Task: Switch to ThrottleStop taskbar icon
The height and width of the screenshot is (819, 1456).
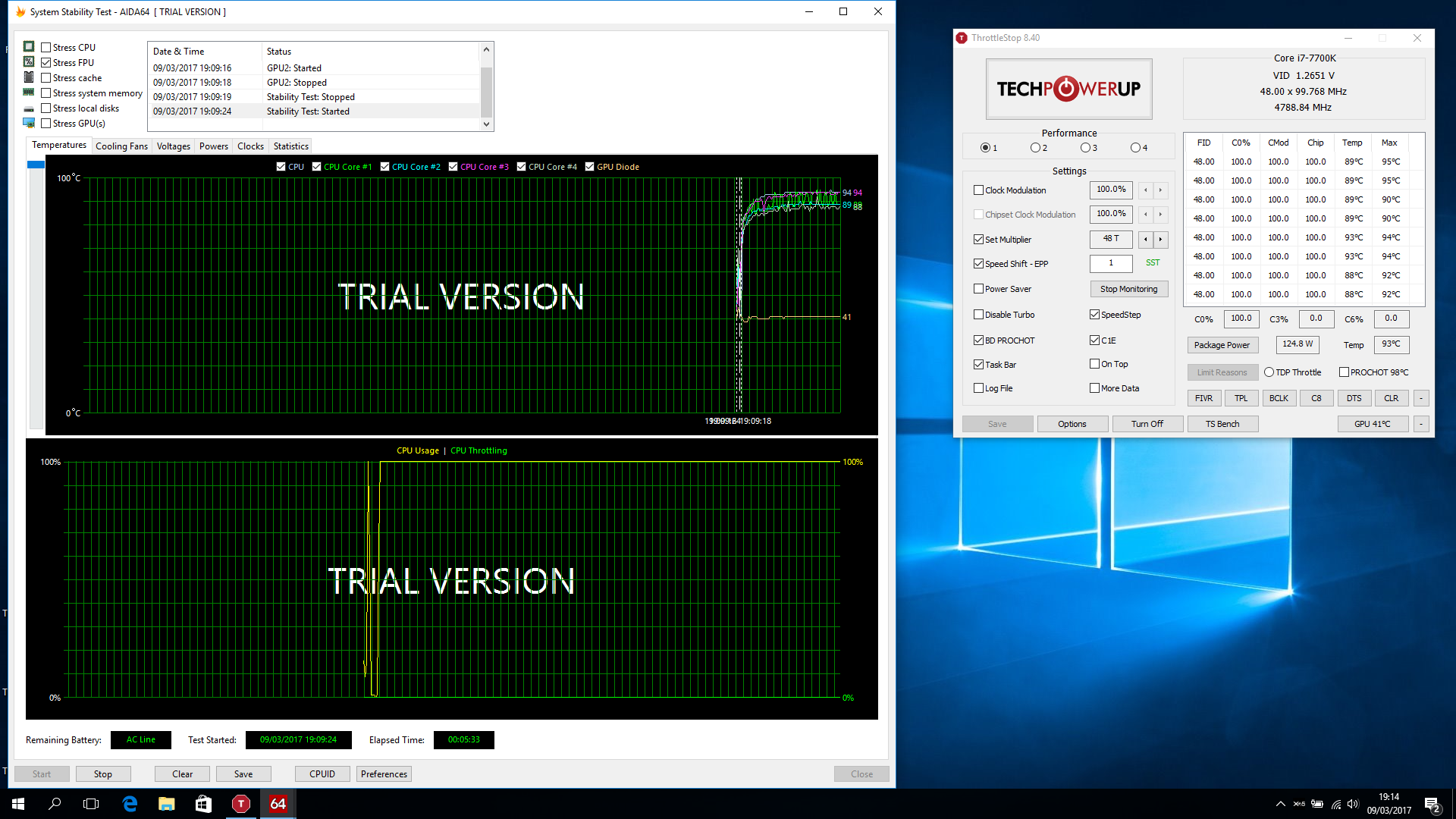Action: (x=240, y=804)
